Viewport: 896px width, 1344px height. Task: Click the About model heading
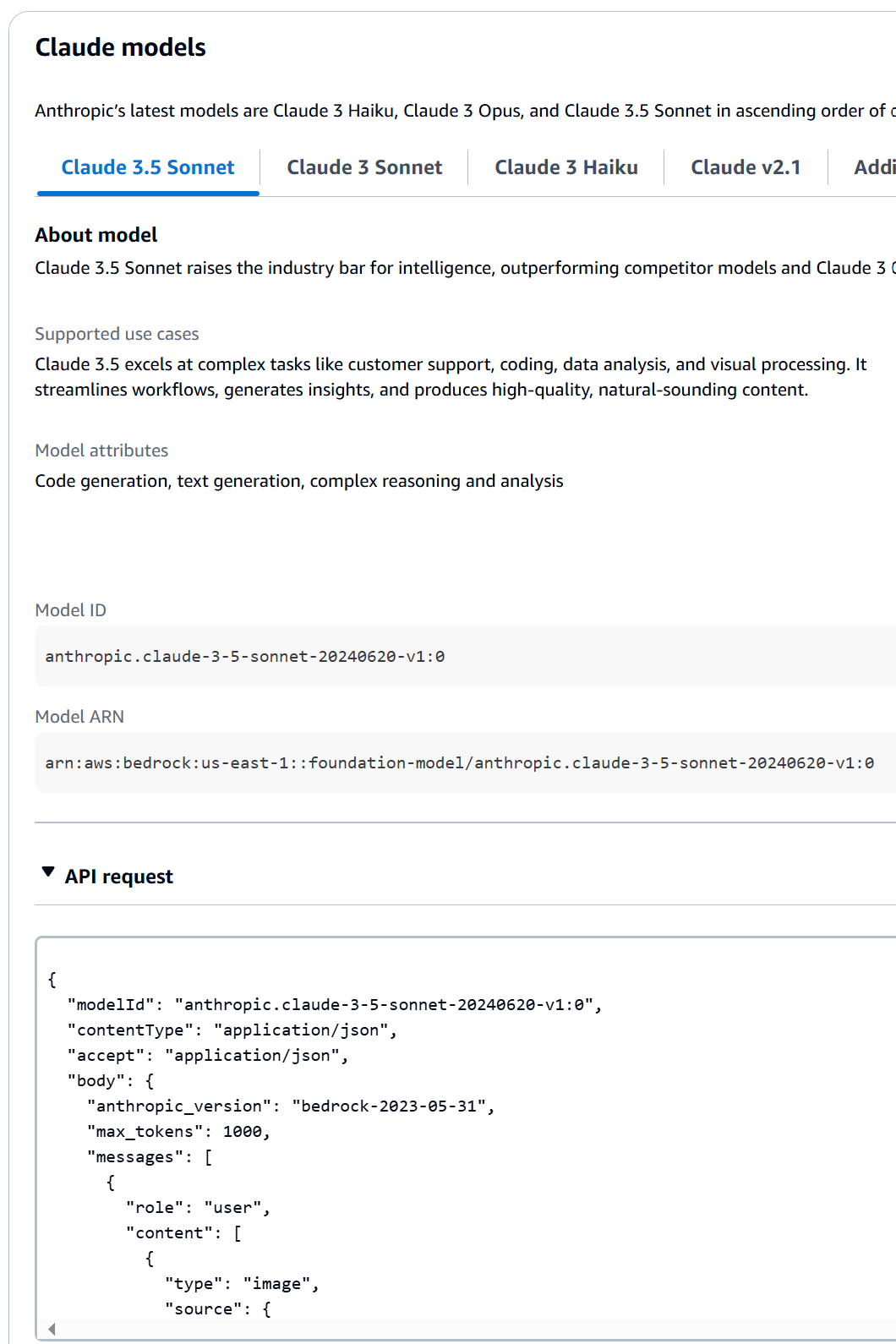point(96,235)
